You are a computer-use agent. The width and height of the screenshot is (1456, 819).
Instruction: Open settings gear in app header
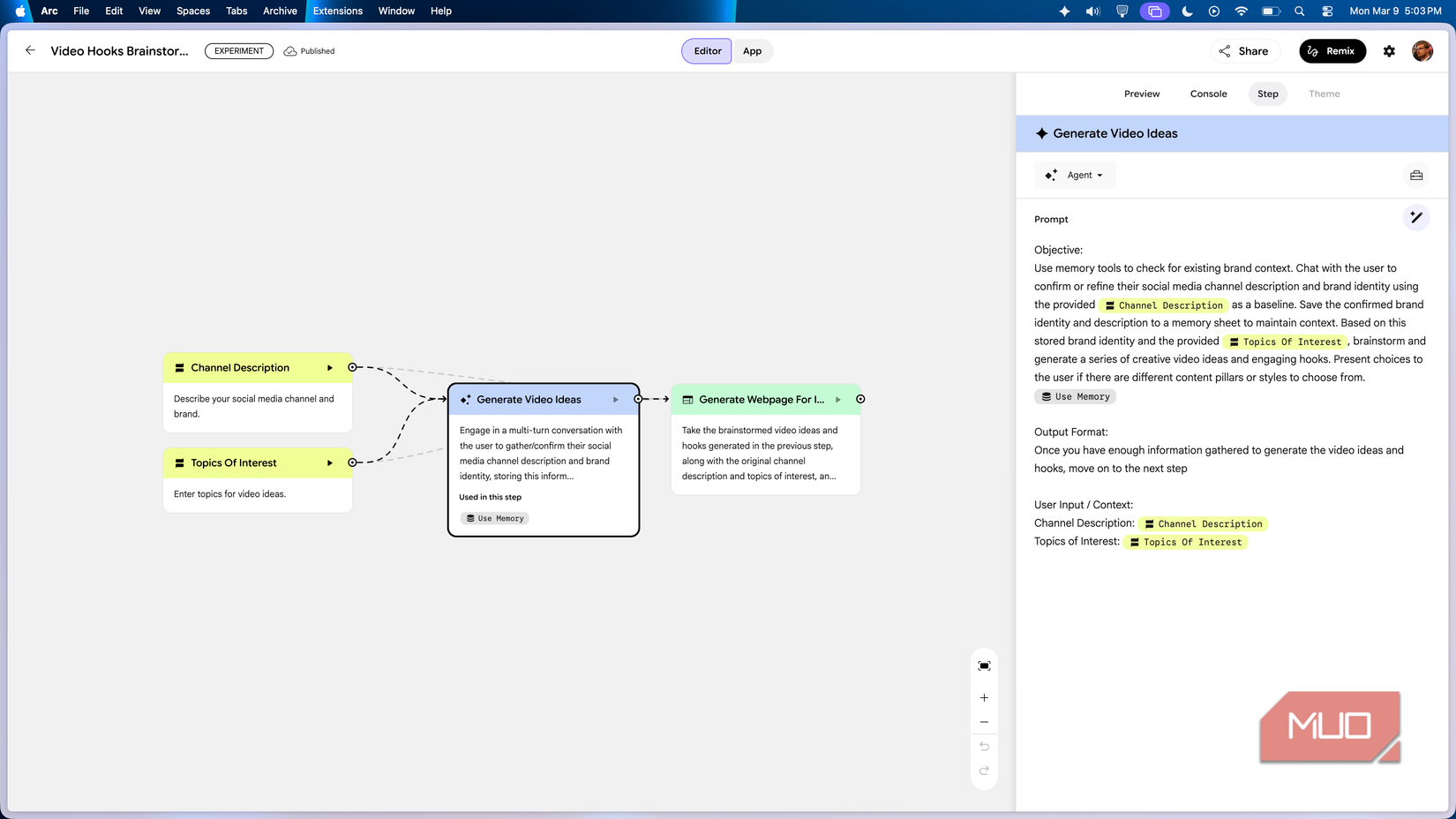(x=1389, y=51)
